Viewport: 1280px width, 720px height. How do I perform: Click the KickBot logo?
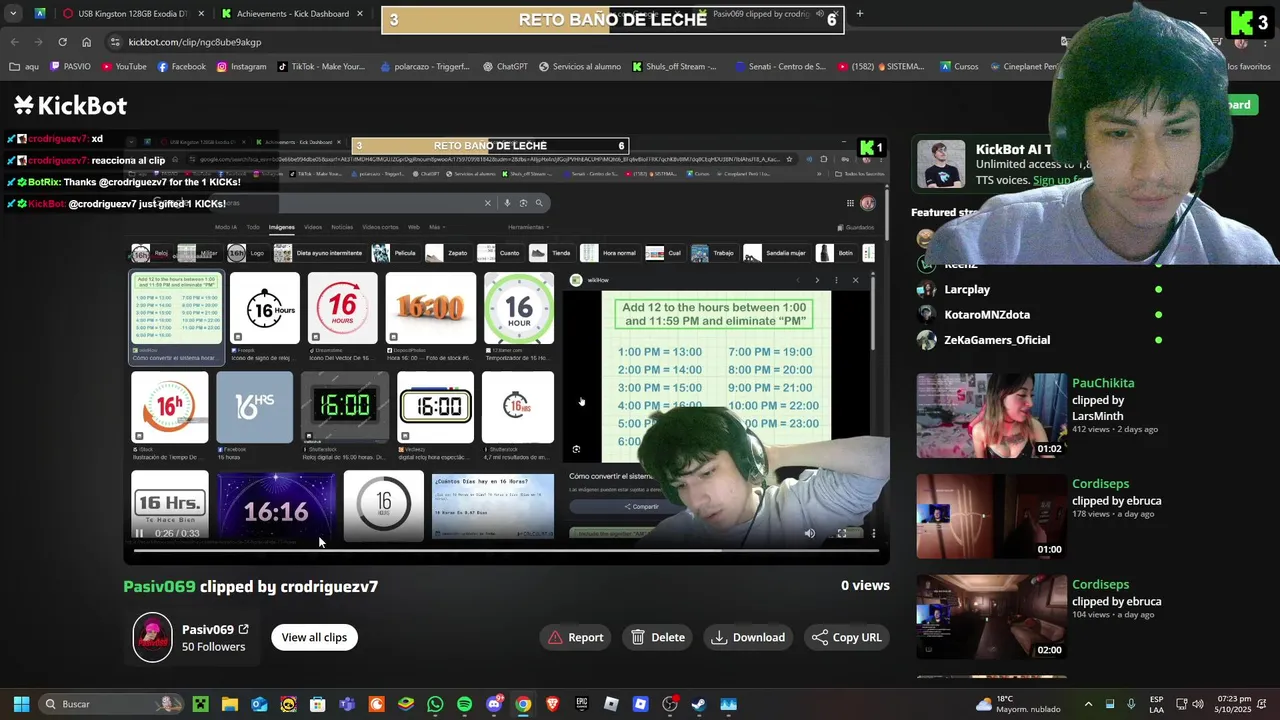coord(70,105)
